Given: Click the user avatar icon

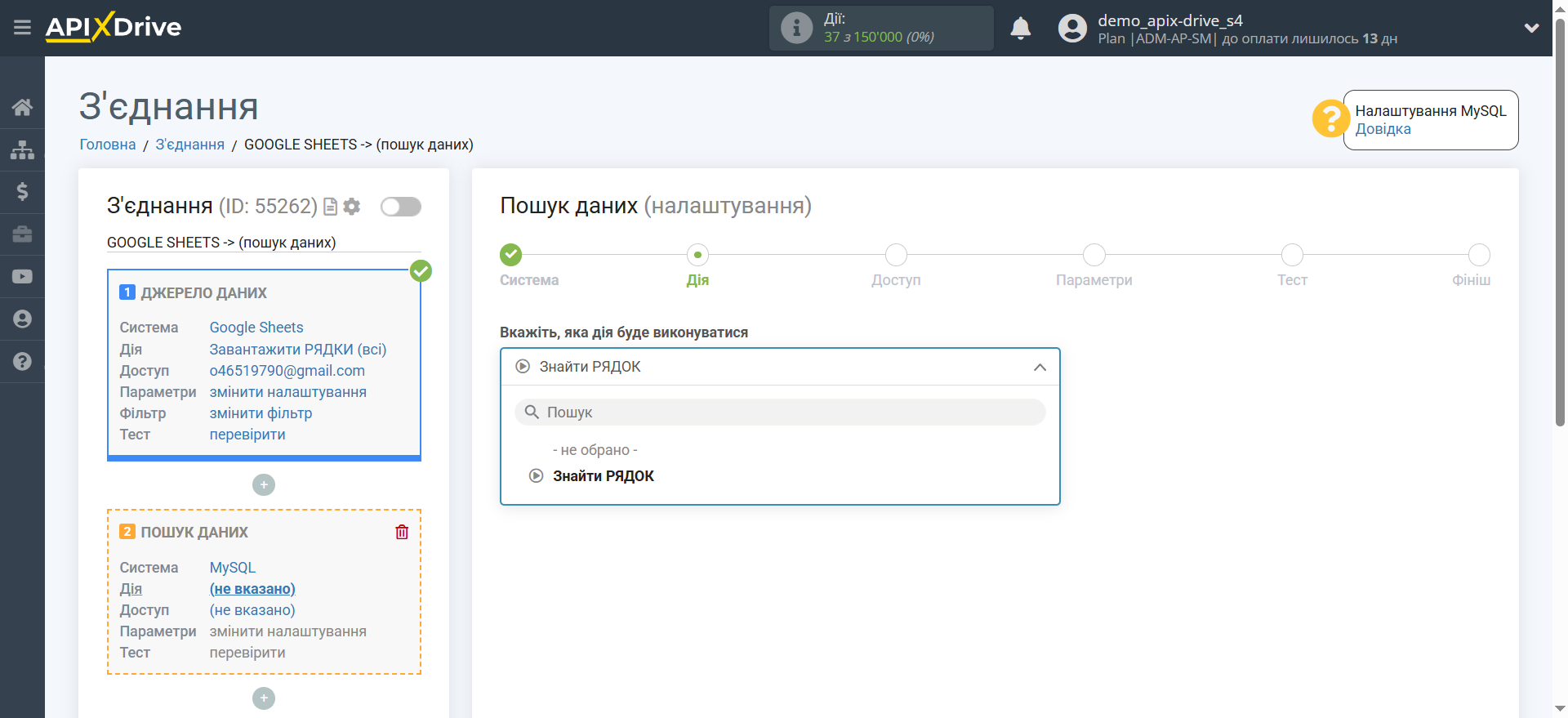Looking at the screenshot, I should click(1072, 28).
